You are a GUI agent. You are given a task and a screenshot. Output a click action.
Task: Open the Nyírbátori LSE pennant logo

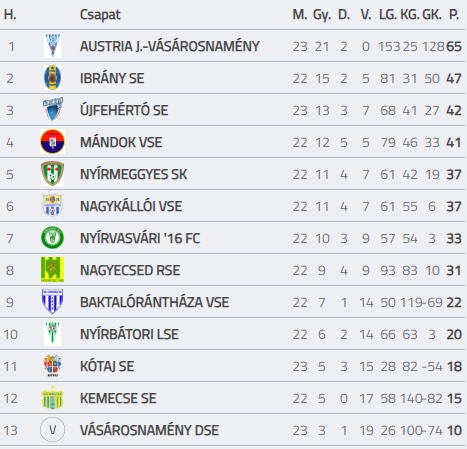pyautogui.click(x=52, y=334)
